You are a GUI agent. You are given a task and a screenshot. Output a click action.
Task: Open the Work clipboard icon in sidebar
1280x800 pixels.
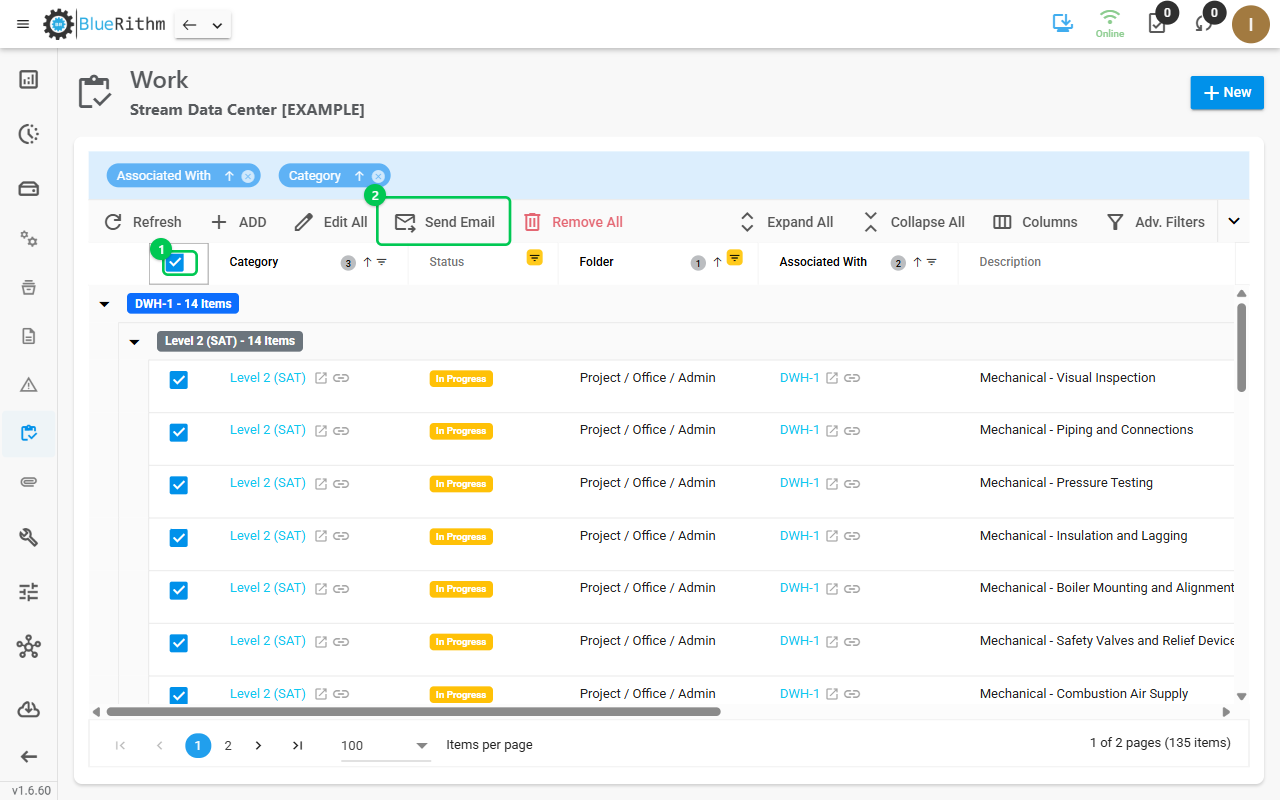(x=29, y=434)
